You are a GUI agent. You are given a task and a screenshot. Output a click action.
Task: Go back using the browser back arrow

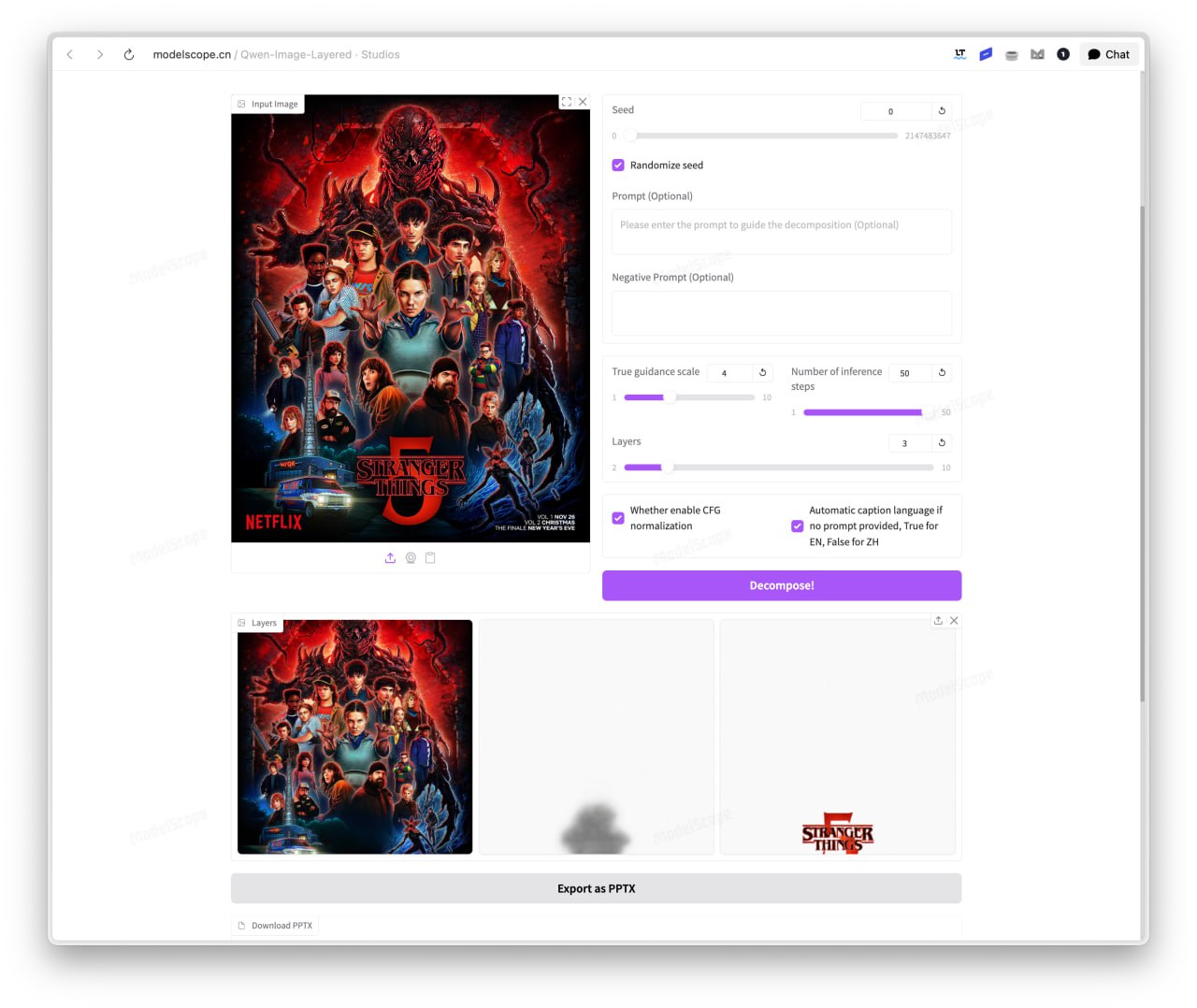tap(70, 54)
